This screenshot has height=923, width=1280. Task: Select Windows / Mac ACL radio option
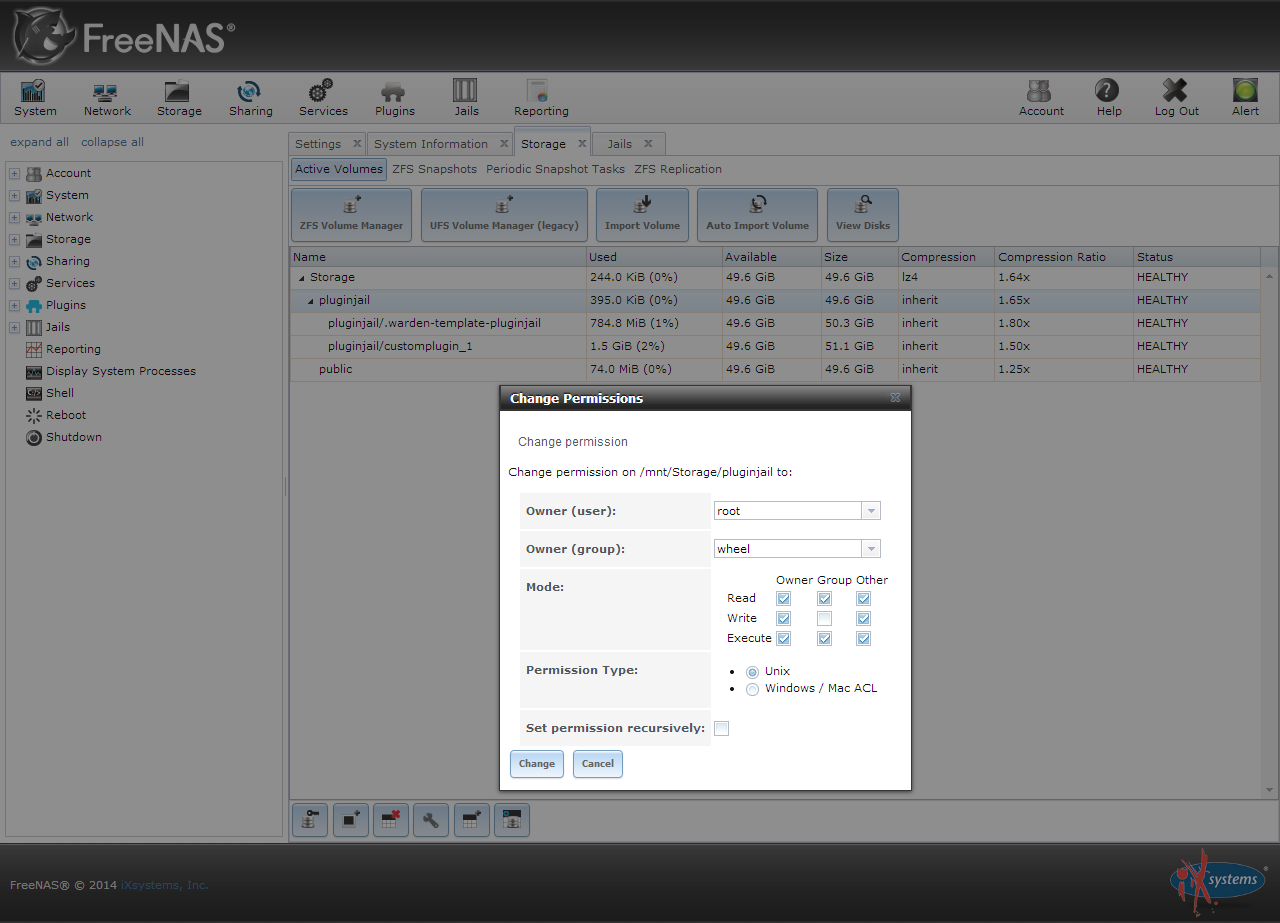752,689
